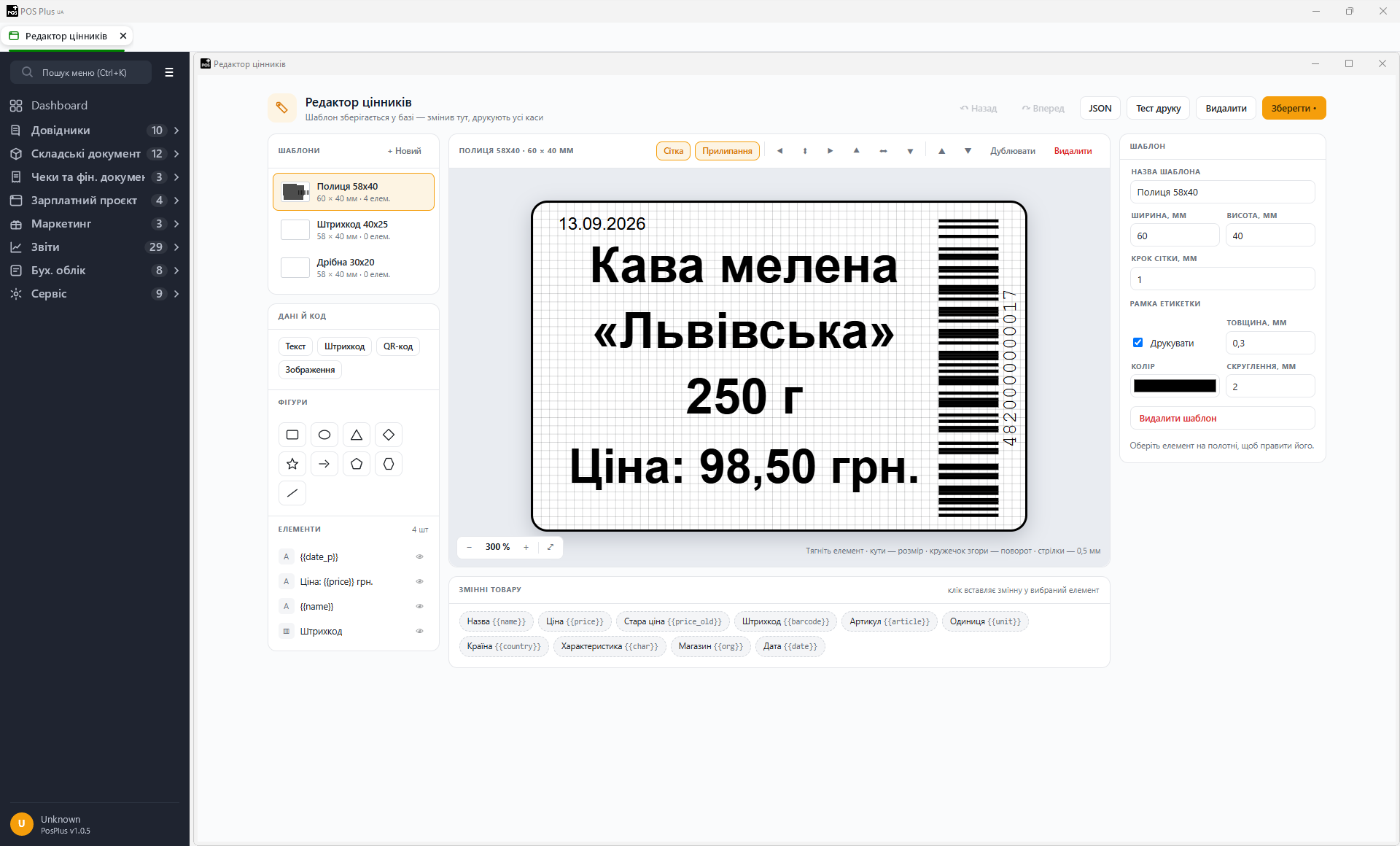Screen dimensions: 1400x846
Task: Select the Дрібна 30x20 template
Action: pos(354,268)
